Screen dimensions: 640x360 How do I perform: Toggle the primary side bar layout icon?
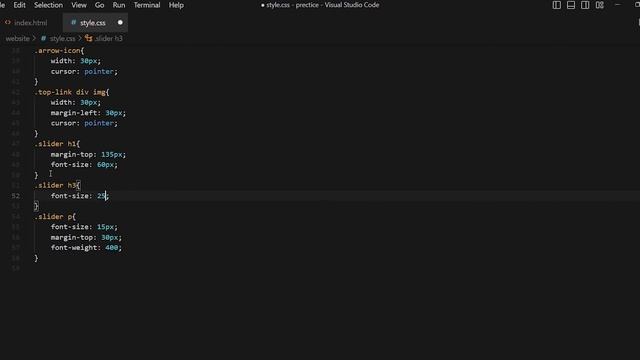[556, 5]
